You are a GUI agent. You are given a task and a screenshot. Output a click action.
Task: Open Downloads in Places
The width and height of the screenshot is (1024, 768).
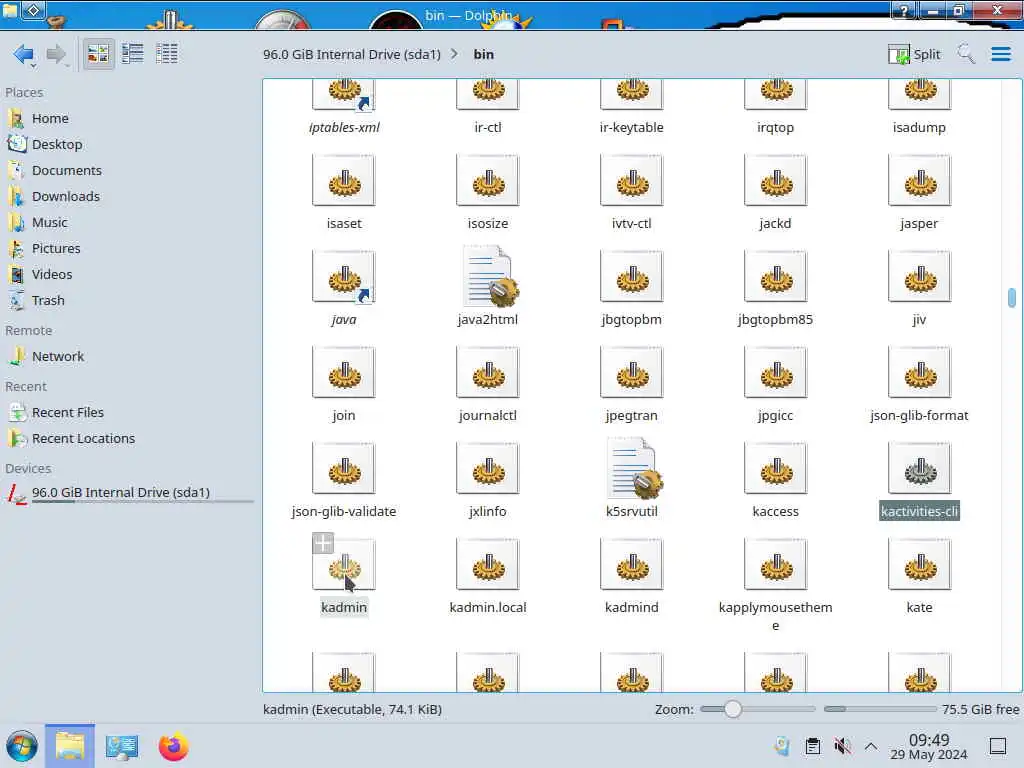pyautogui.click(x=65, y=197)
